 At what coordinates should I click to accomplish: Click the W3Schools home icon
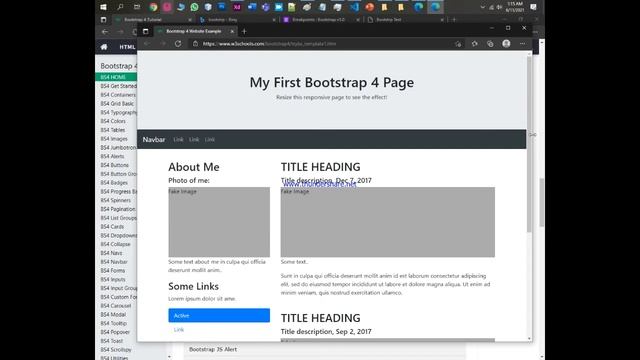coord(104,47)
